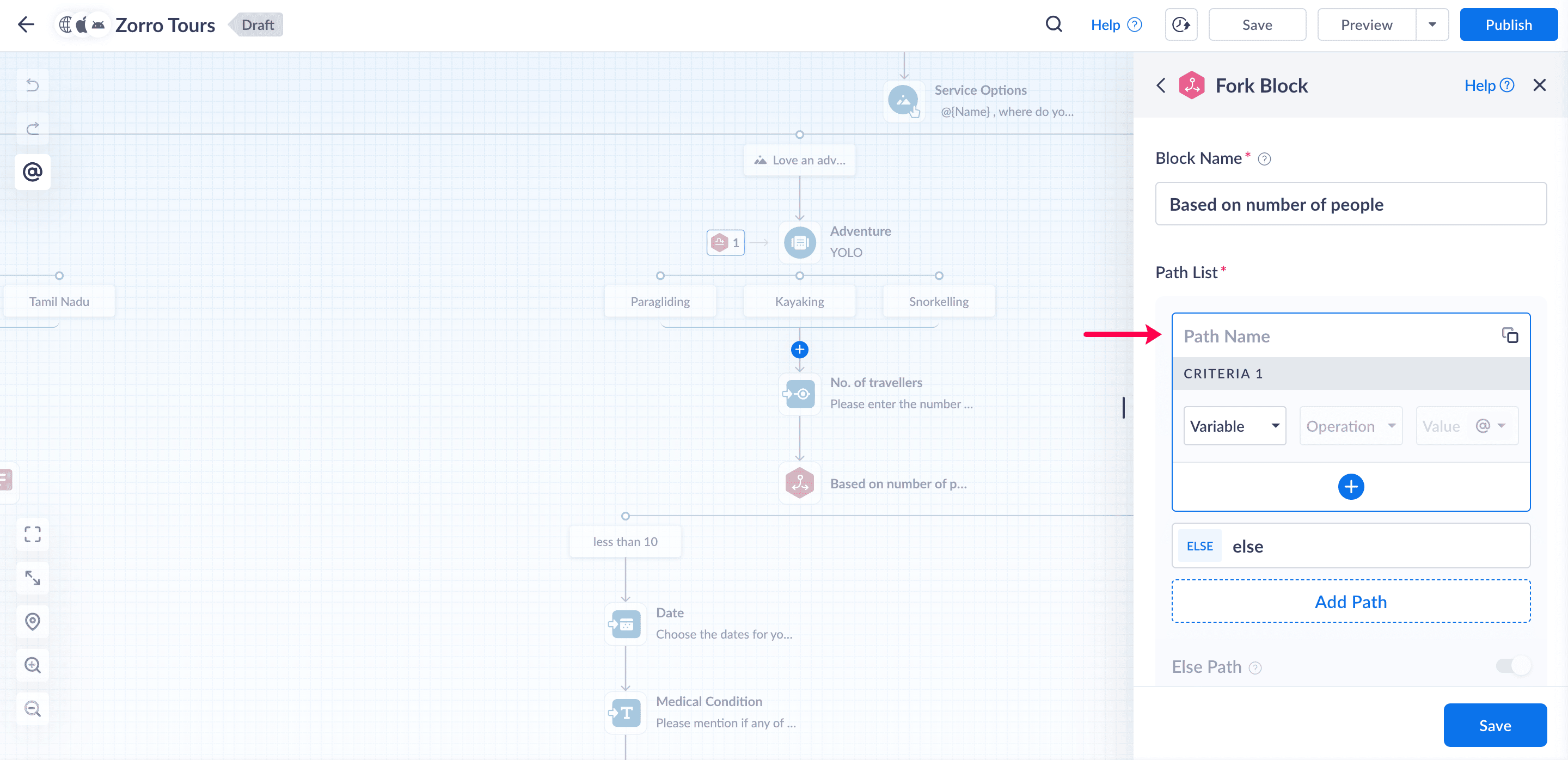Click the blue Publish button
The height and width of the screenshot is (760, 1568).
coord(1508,25)
